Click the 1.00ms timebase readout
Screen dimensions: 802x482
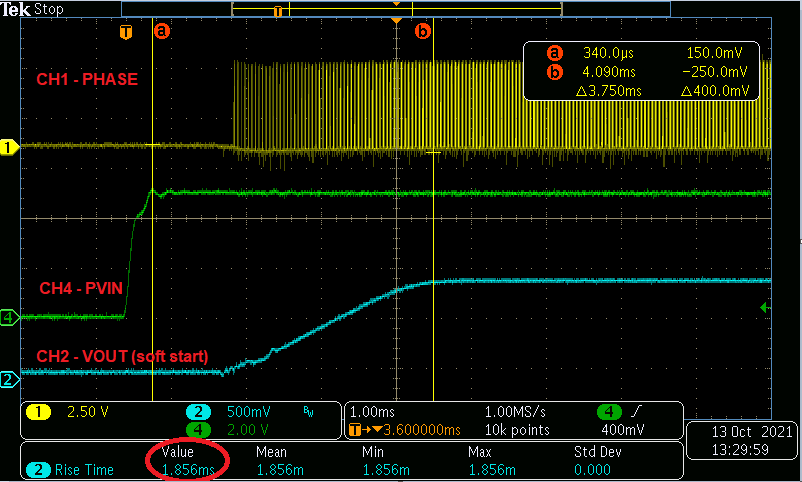pyautogui.click(x=372, y=412)
